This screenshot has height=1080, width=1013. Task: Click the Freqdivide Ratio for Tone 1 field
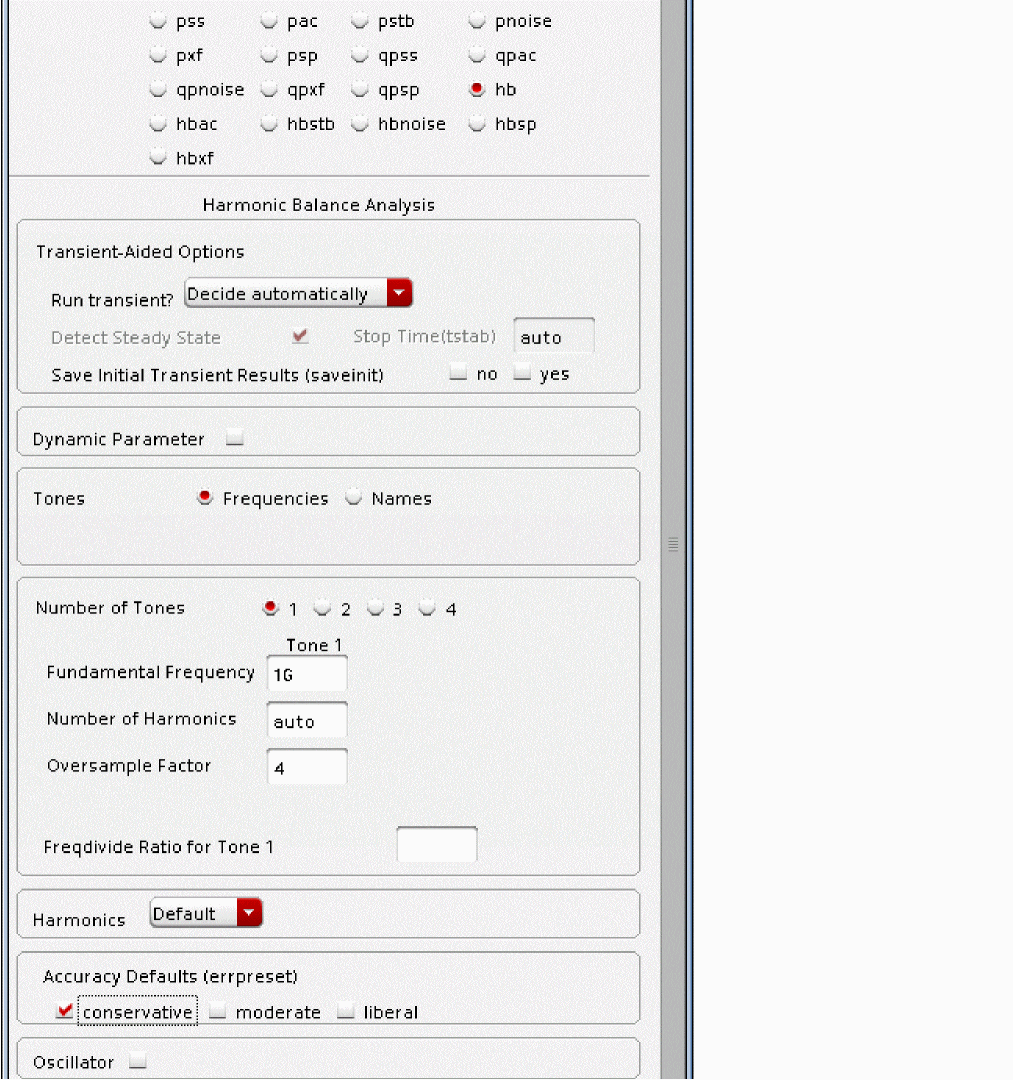pos(437,845)
